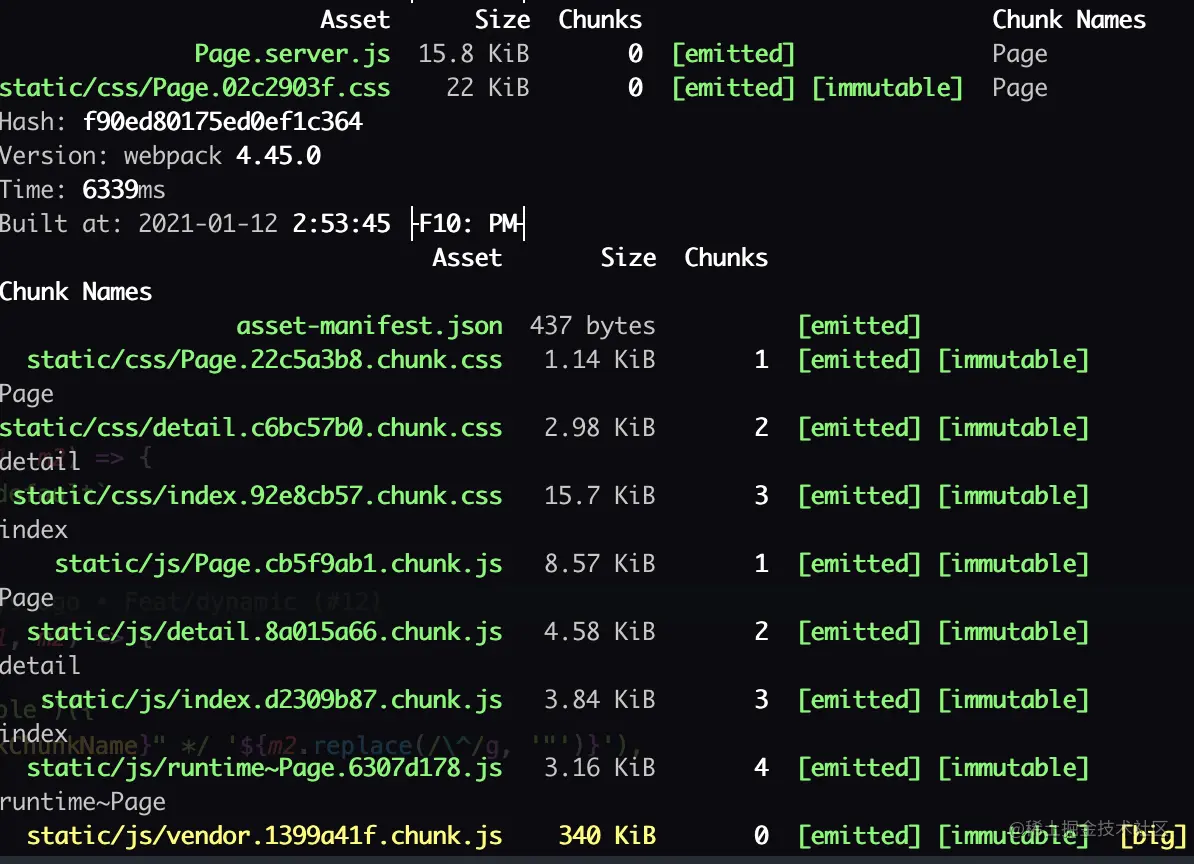The height and width of the screenshot is (864, 1194).
Task: Click the runtime~Page chunk name text
Action: point(83,802)
